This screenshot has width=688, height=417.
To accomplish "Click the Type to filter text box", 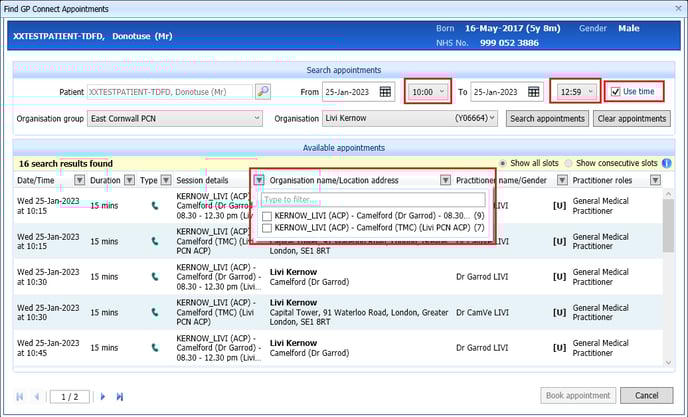I will (x=372, y=199).
